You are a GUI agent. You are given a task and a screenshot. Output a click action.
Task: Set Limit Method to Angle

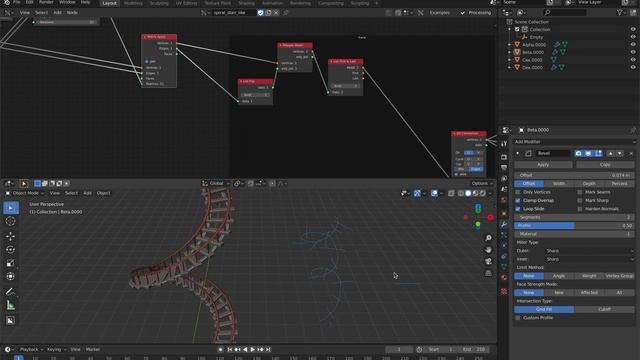[559, 276]
